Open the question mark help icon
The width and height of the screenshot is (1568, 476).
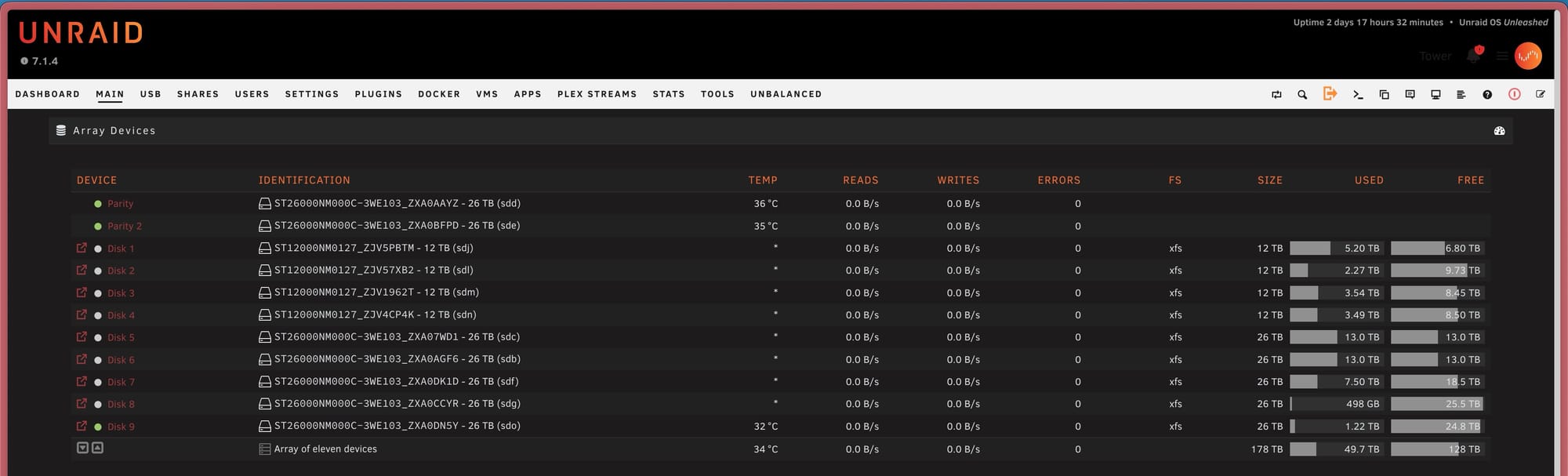[1487, 94]
